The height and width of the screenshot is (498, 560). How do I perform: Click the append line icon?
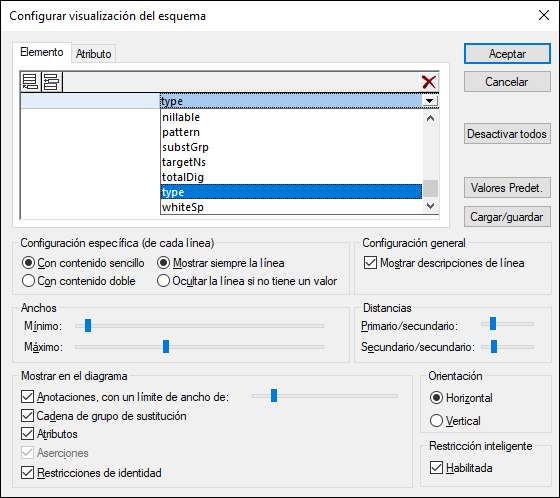[31, 82]
